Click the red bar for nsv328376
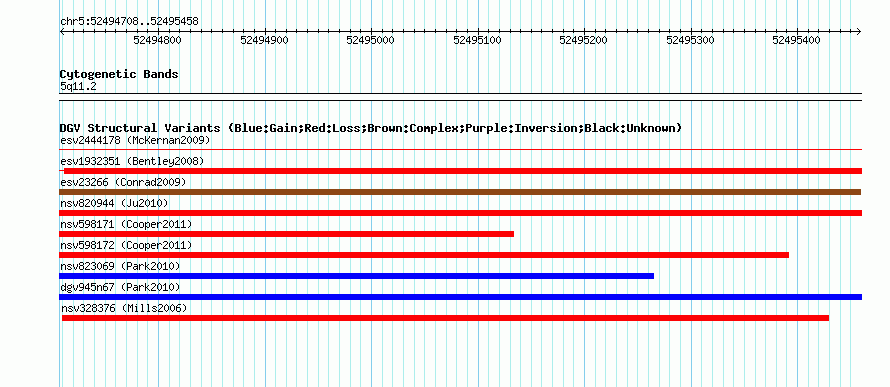The image size is (890, 387). (x=445, y=318)
